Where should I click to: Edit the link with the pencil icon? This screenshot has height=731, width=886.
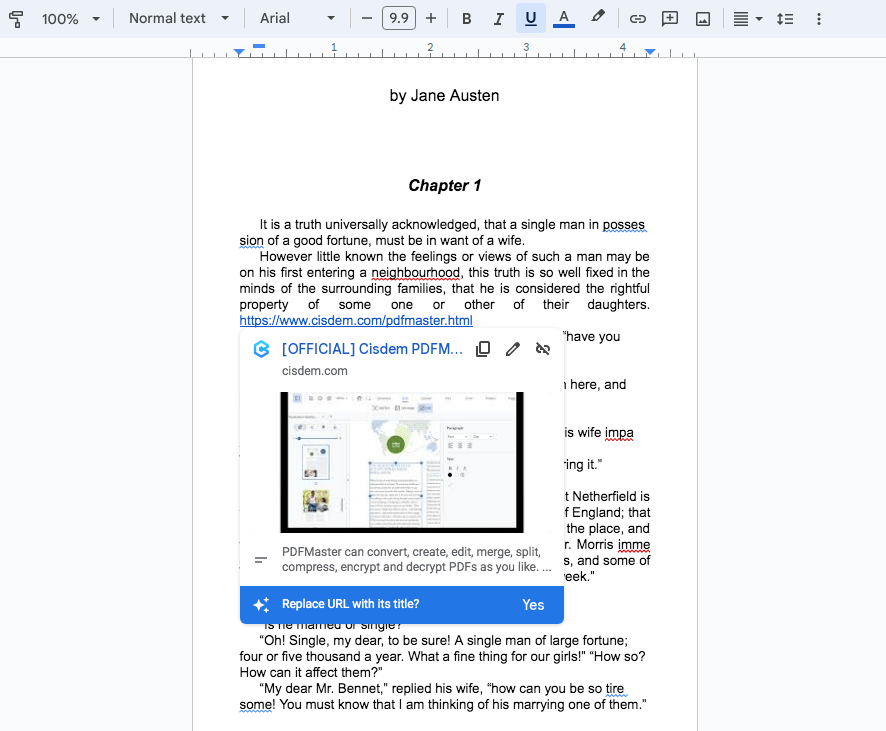pos(513,349)
